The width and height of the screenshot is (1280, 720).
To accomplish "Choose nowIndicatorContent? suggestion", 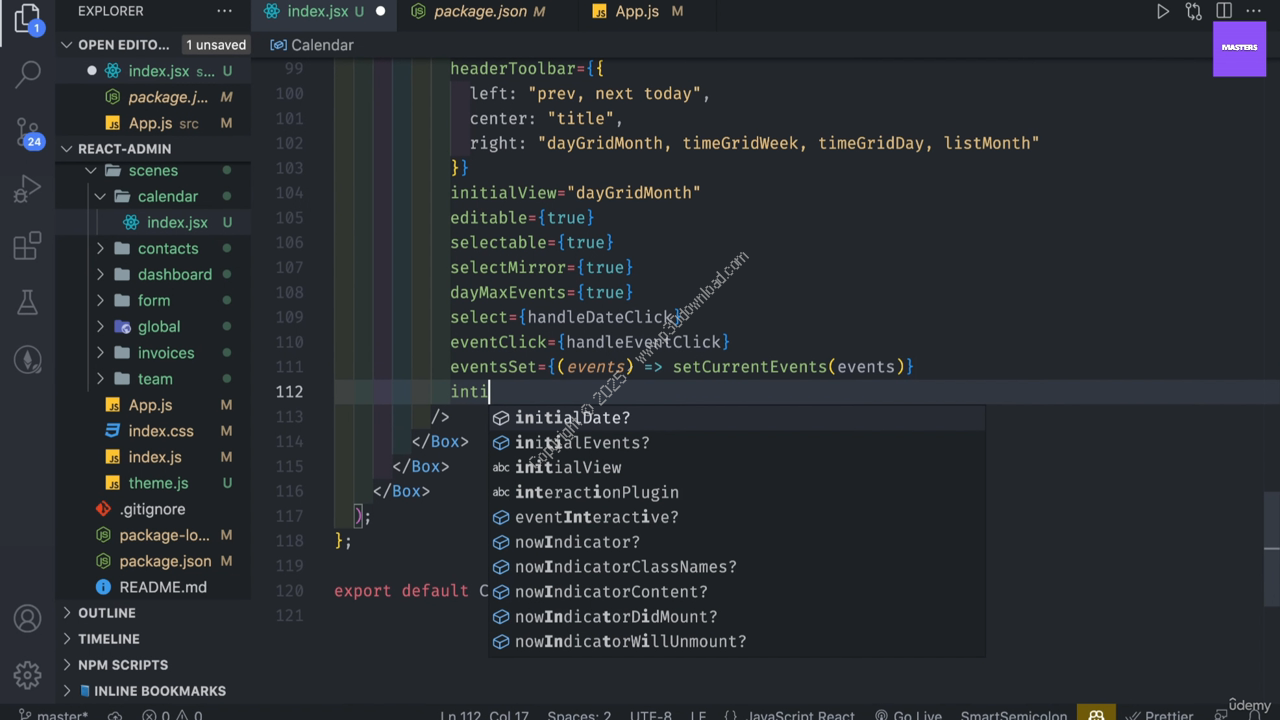I will point(737,592).
